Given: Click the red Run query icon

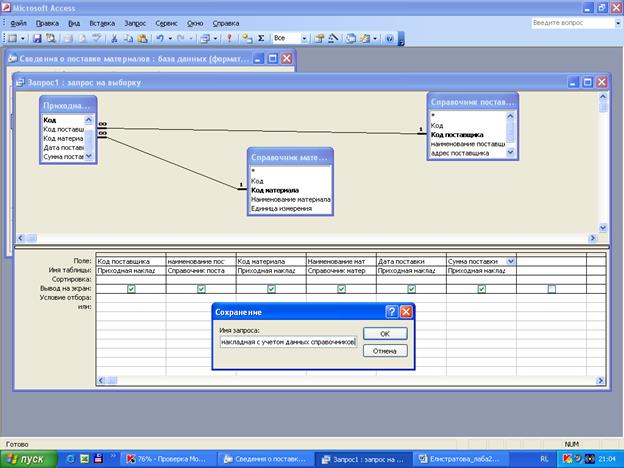Looking at the screenshot, I should click(229, 39).
